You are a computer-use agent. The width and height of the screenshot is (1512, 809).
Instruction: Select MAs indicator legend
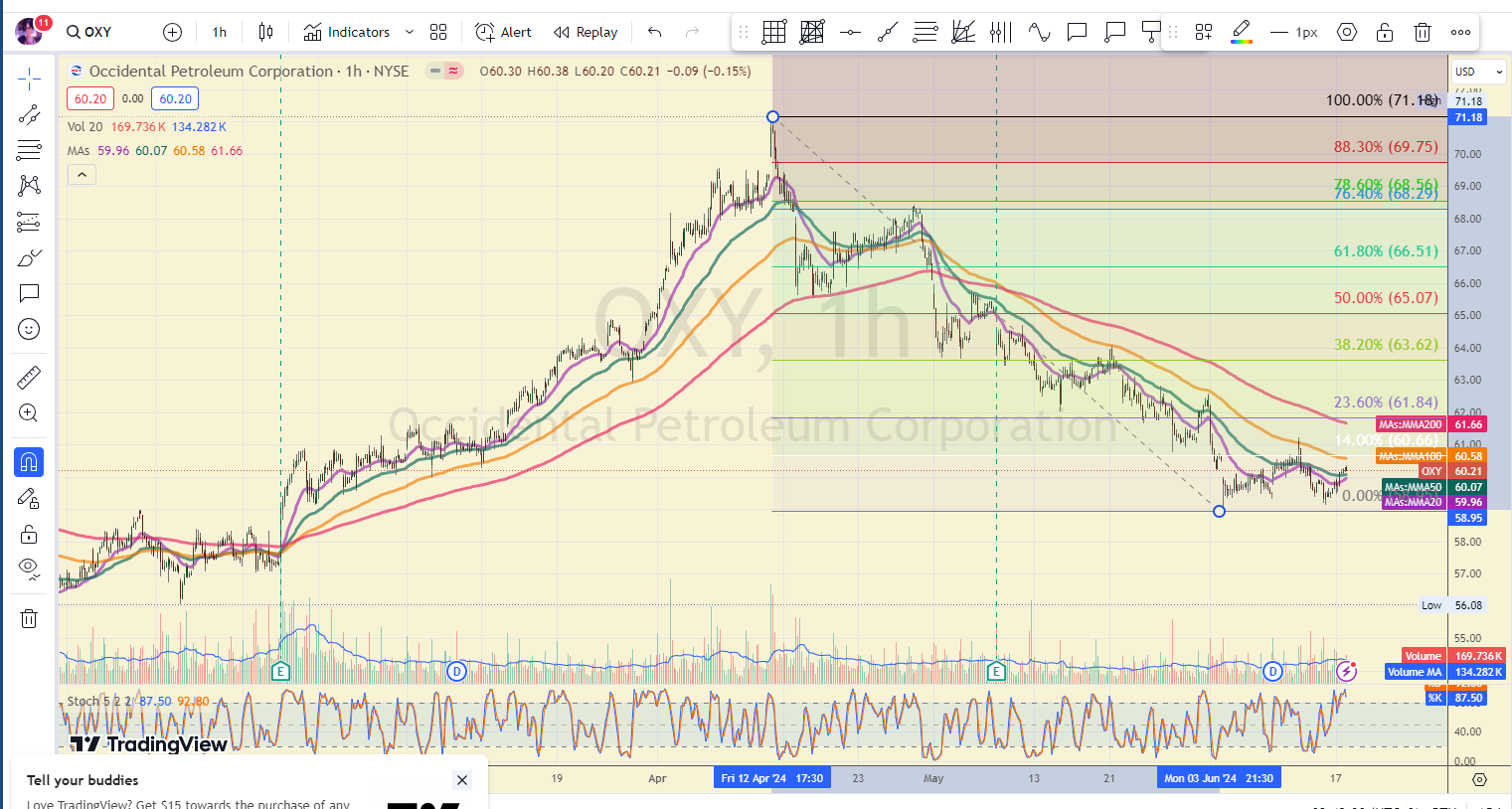pyautogui.click(x=78, y=150)
